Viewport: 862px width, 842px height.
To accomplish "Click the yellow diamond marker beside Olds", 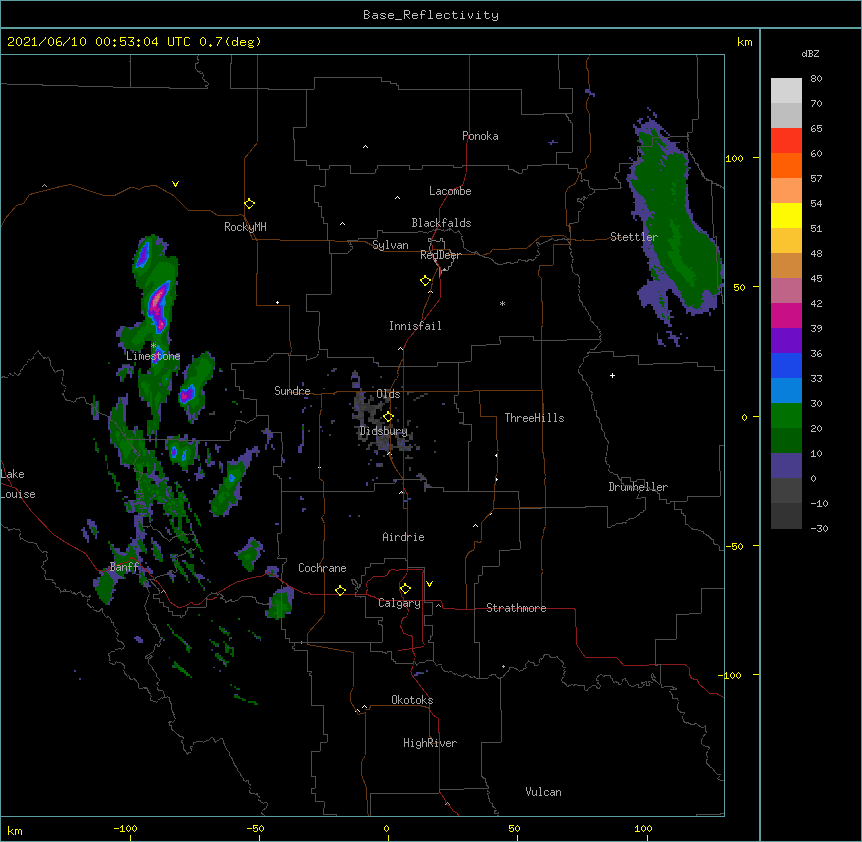I will [388, 417].
